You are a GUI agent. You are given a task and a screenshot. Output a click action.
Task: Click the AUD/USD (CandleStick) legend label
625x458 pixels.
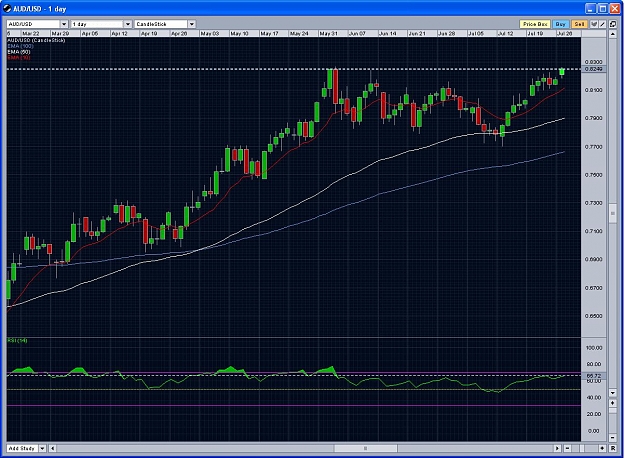[36, 40]
